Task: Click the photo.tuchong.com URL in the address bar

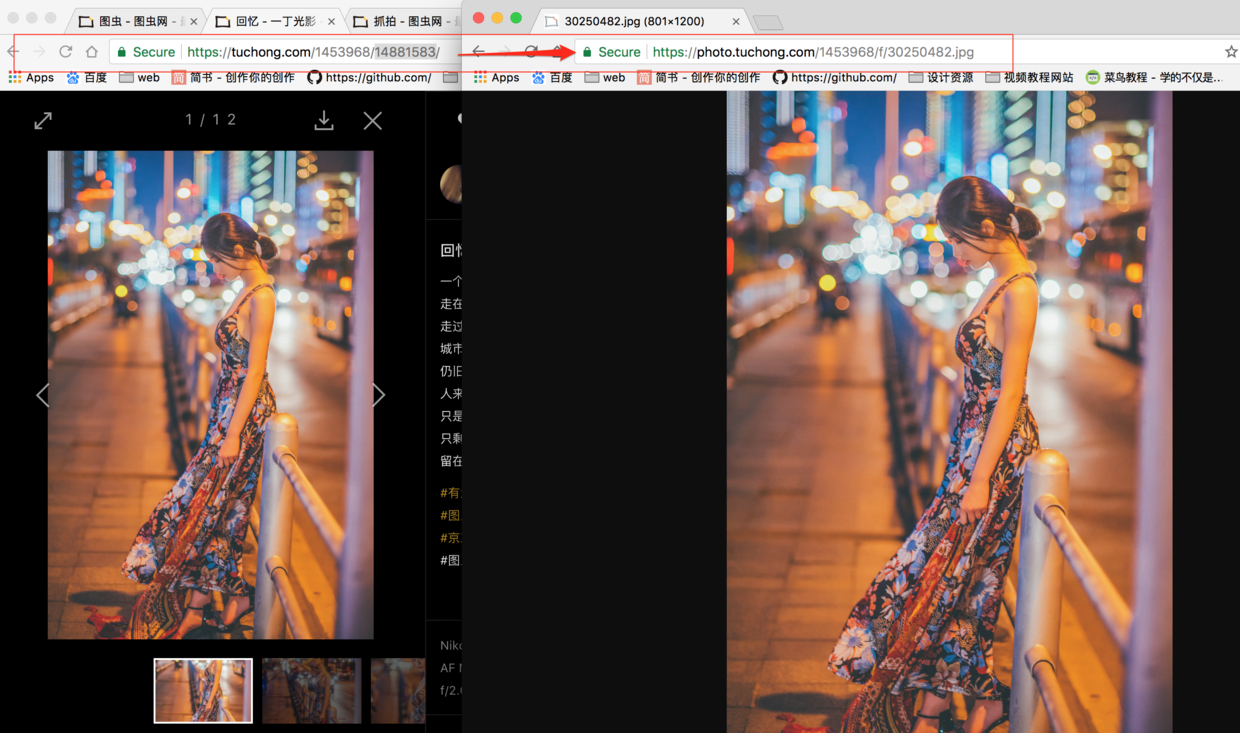Action: tap(813, 52)
